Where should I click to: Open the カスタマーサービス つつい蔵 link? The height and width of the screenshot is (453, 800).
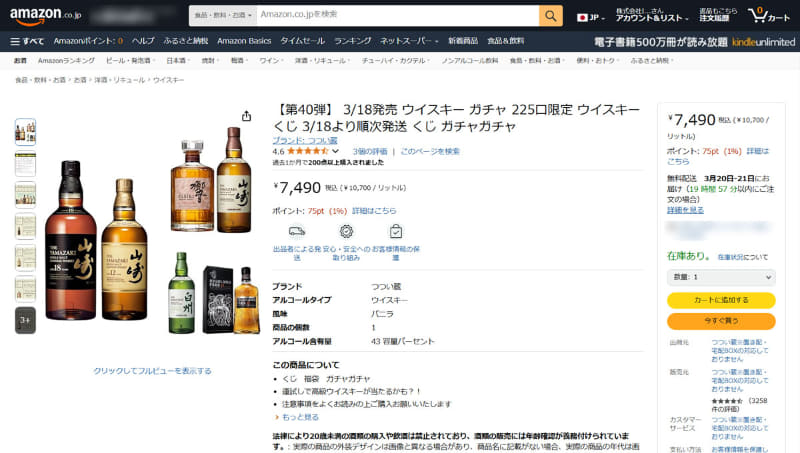(740, 428)
